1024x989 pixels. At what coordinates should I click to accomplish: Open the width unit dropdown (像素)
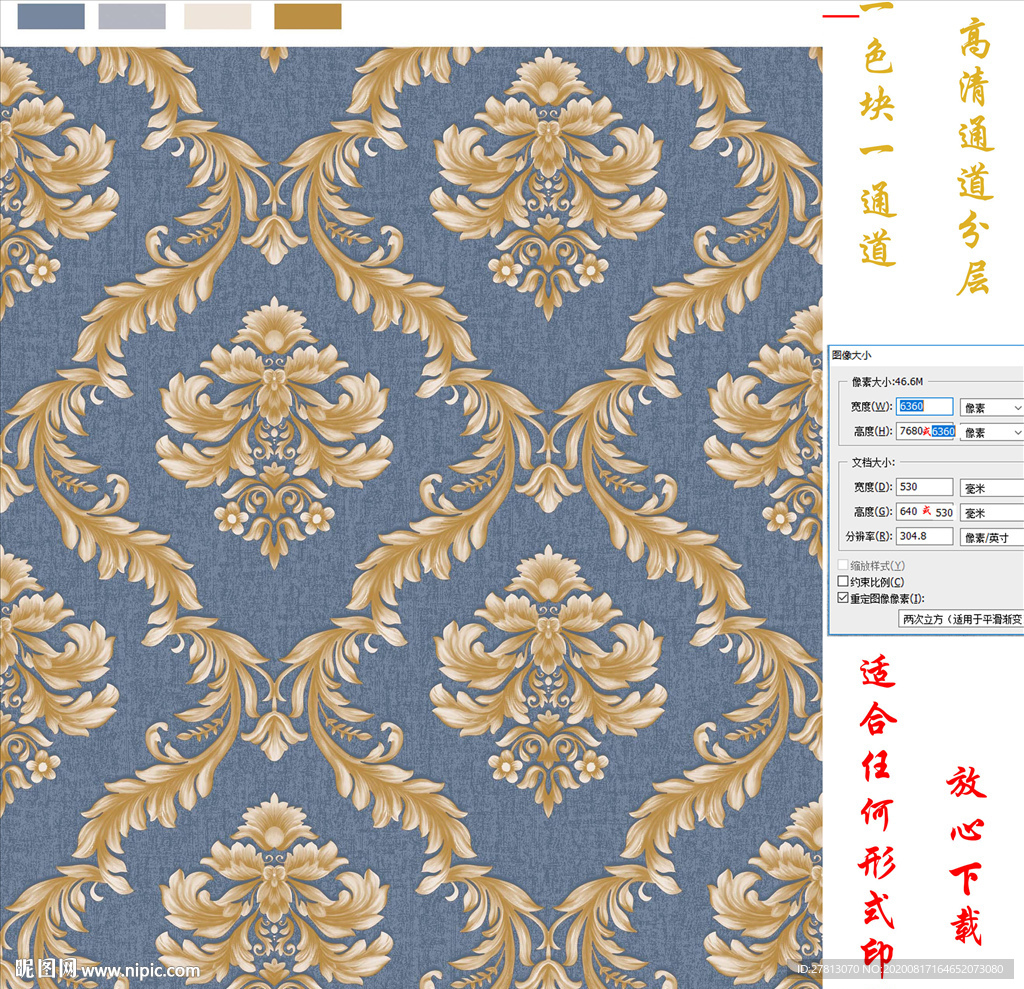pos(991,408)
